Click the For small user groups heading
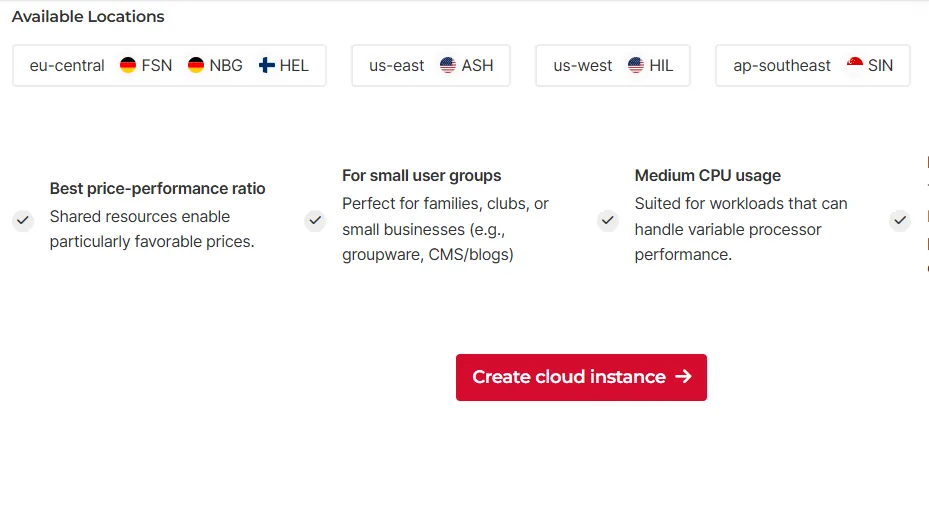 (421, 176)
